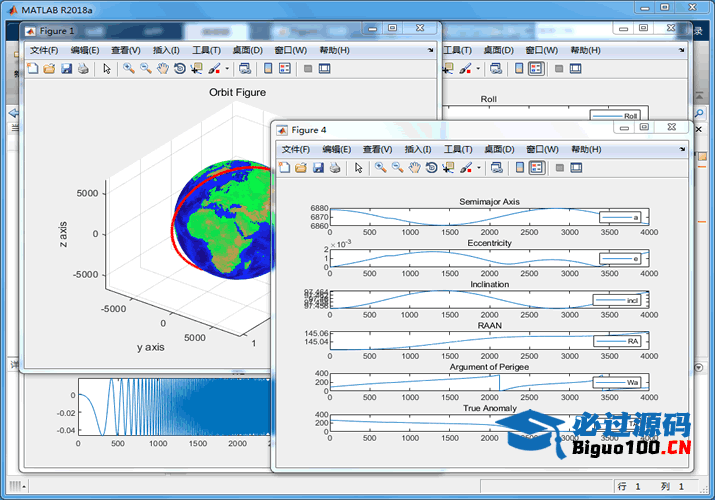Show Plot Tools and dock Figure 4
The height and width of the screenshot is (500, 715).
[x=576, y=168]
